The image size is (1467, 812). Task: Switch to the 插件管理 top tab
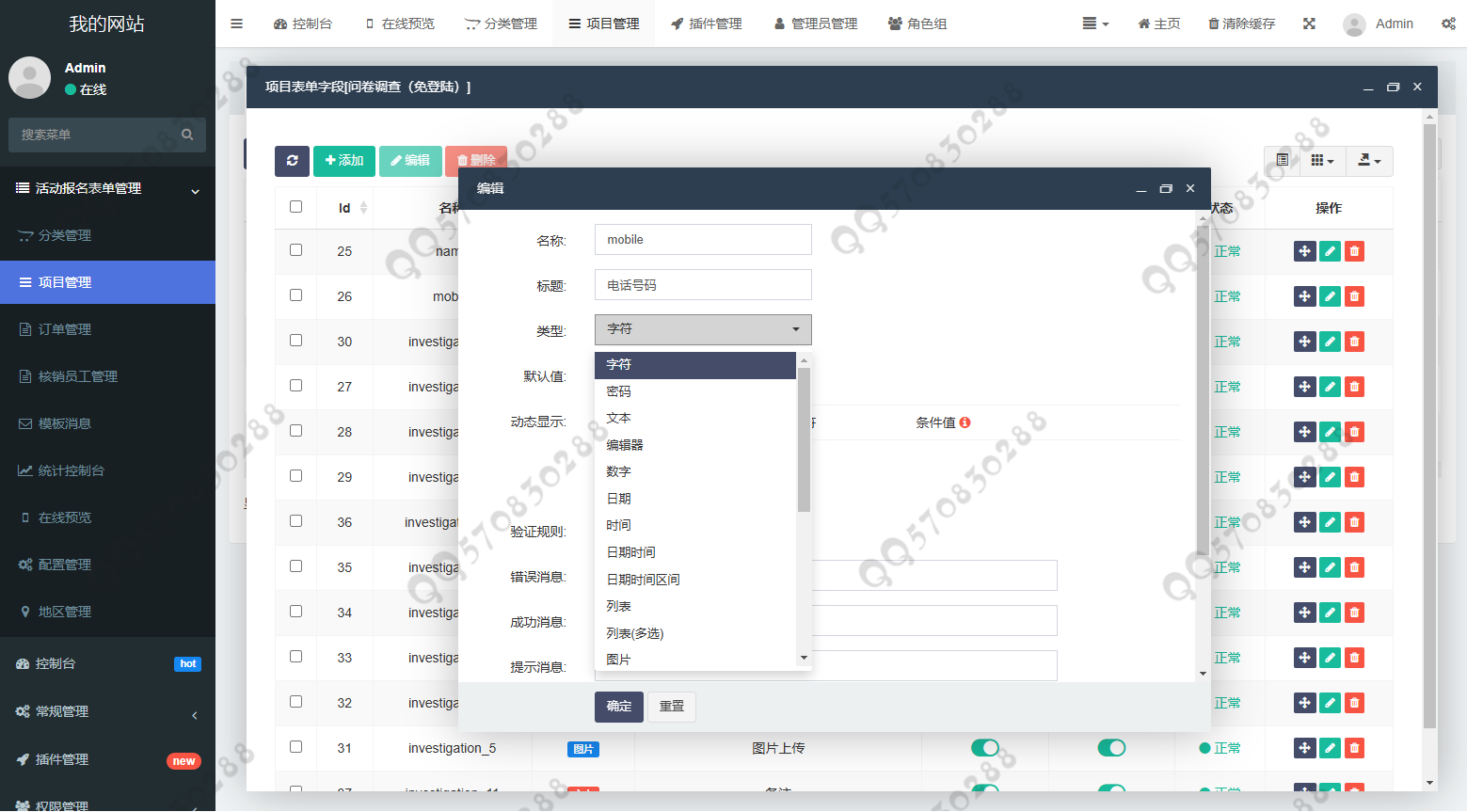pos(706,24)
